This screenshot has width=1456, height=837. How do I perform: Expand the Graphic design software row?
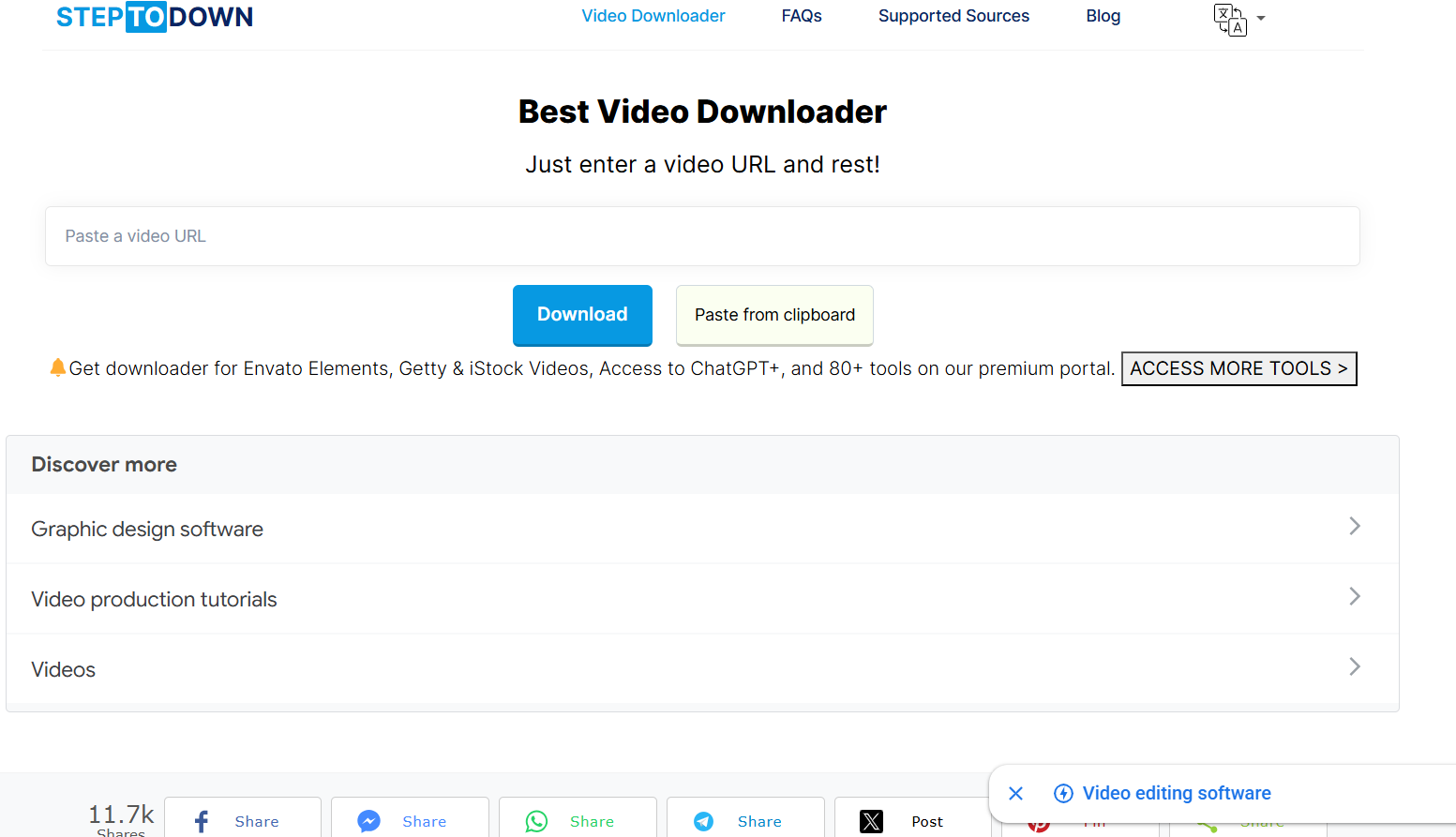tap(1354, 526)
